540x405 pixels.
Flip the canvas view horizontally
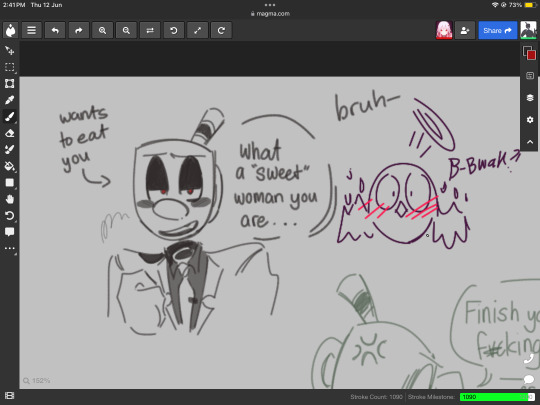(x=150, y=30)
